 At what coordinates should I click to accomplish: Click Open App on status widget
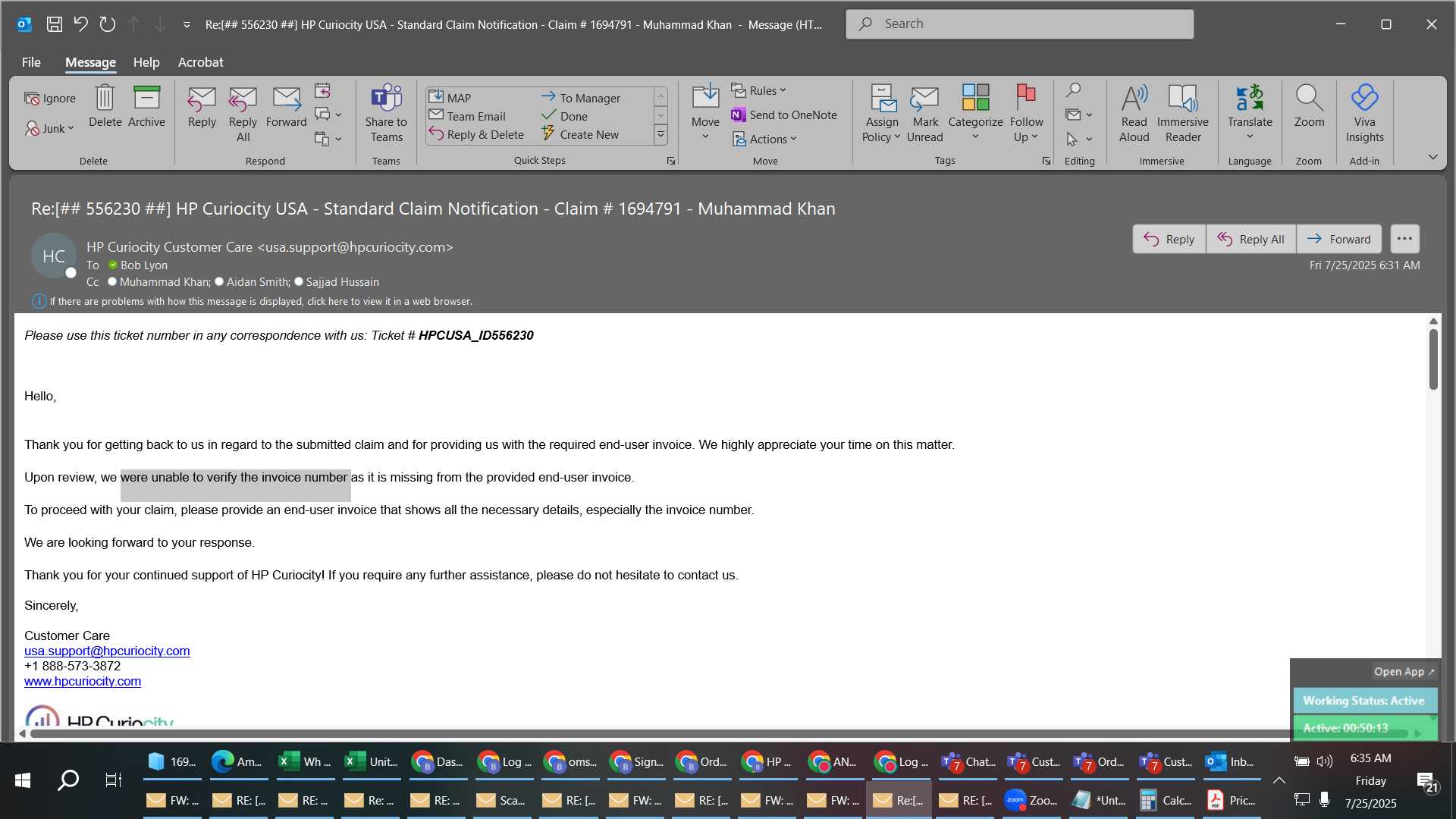1404,672
